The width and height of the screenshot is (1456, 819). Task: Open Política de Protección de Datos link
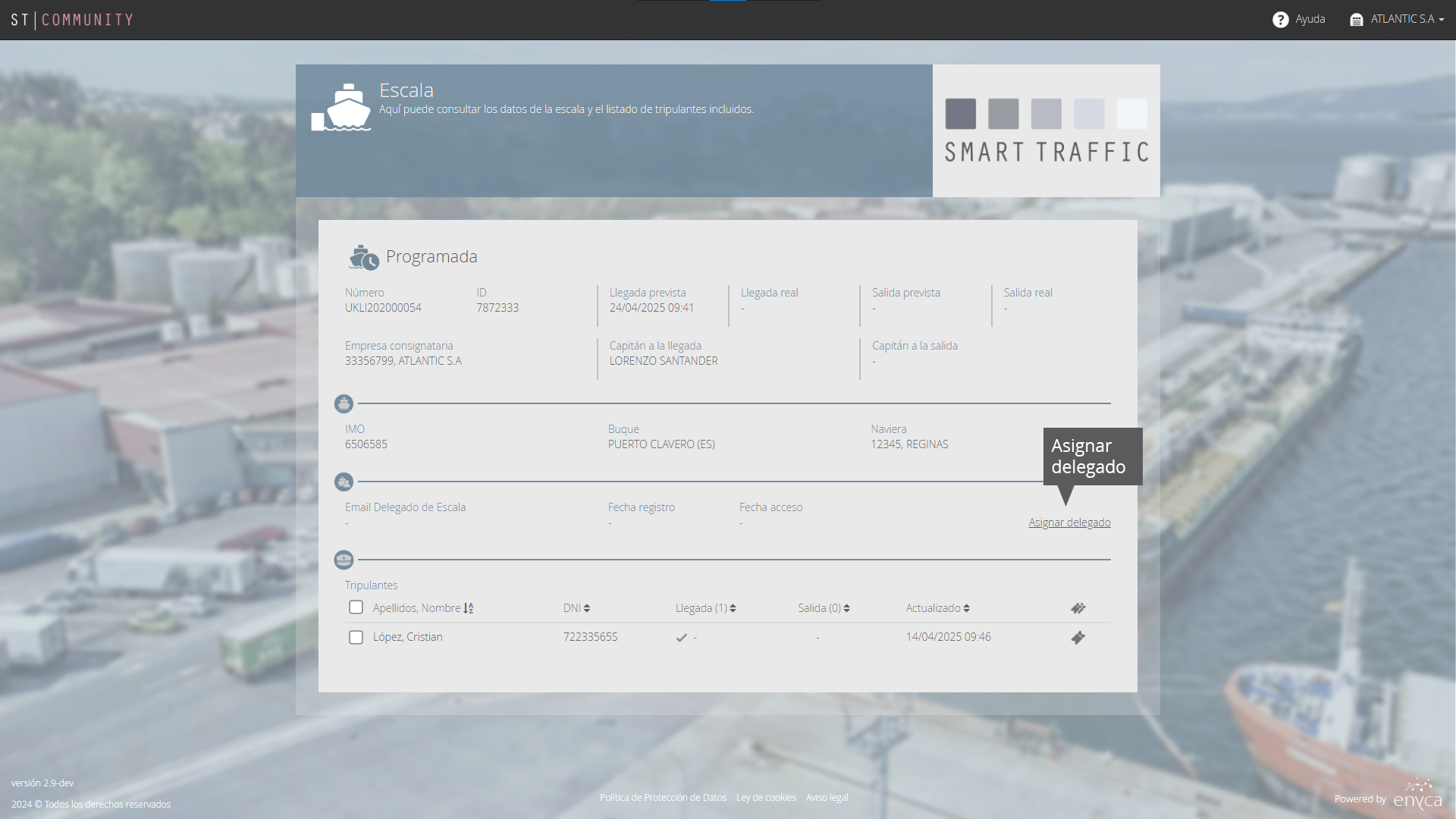(x=663, y=798)
